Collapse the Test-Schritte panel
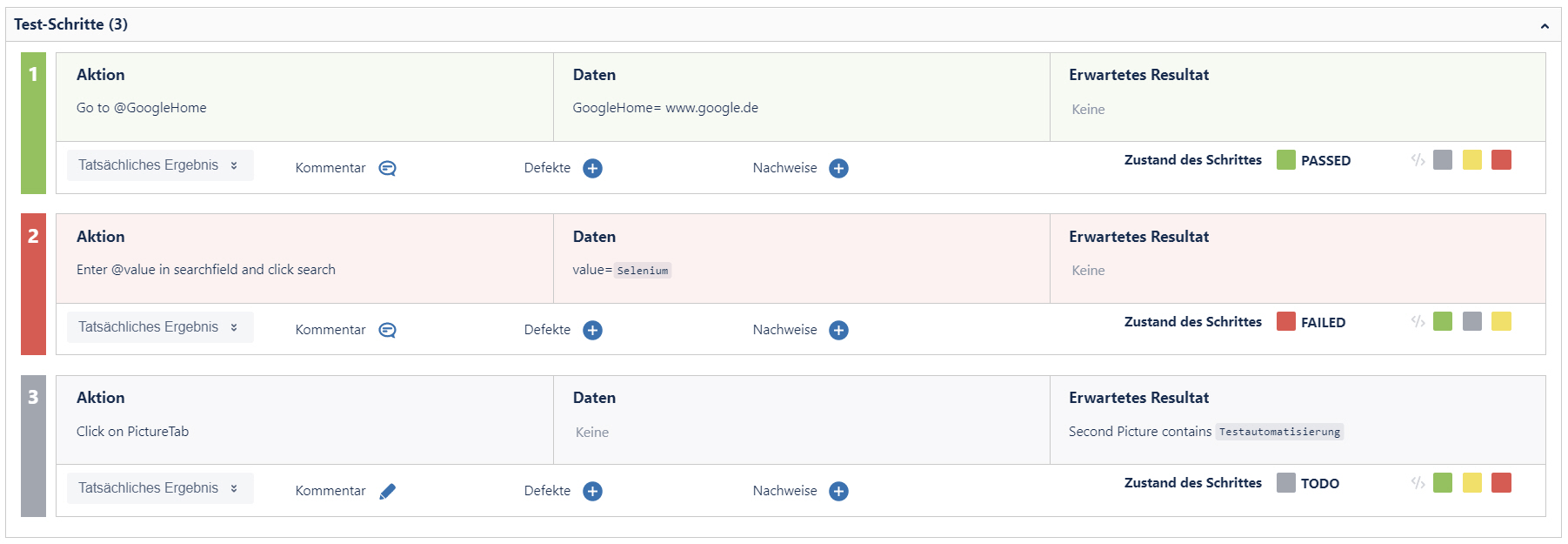Screen dimensions: 1568x544 pyautogui.click(x=1545, y=24)
